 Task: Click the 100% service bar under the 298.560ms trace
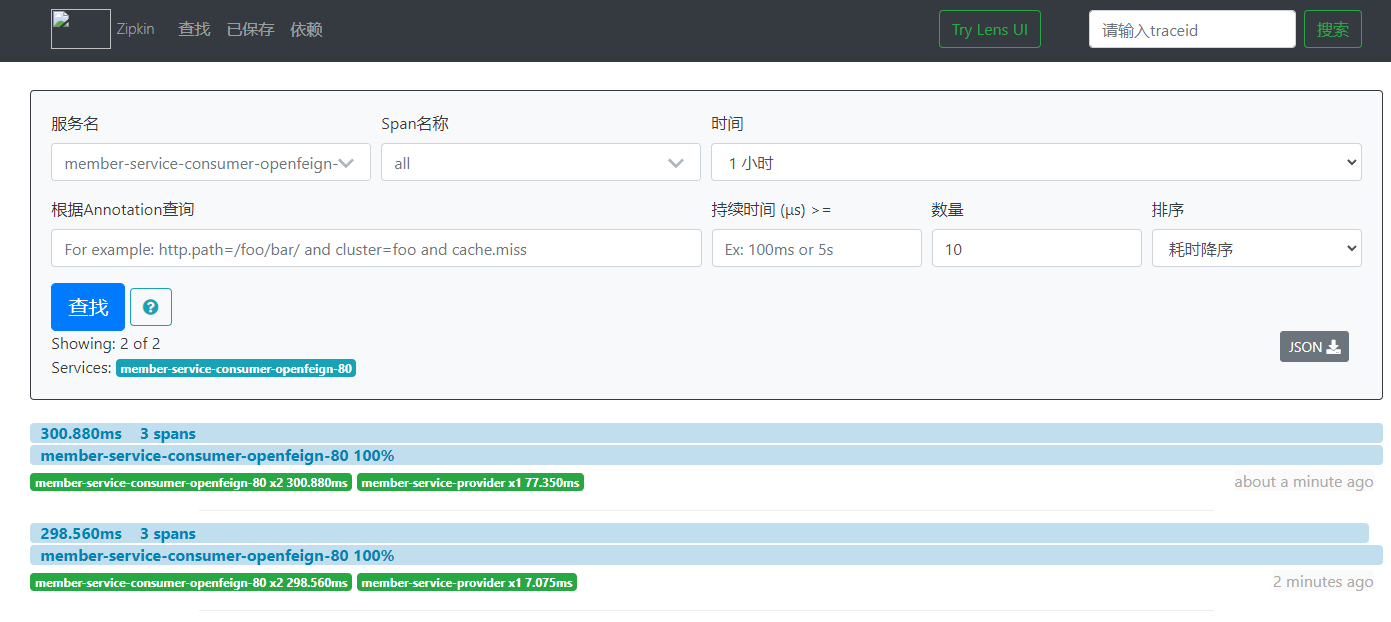click(706, 555)
